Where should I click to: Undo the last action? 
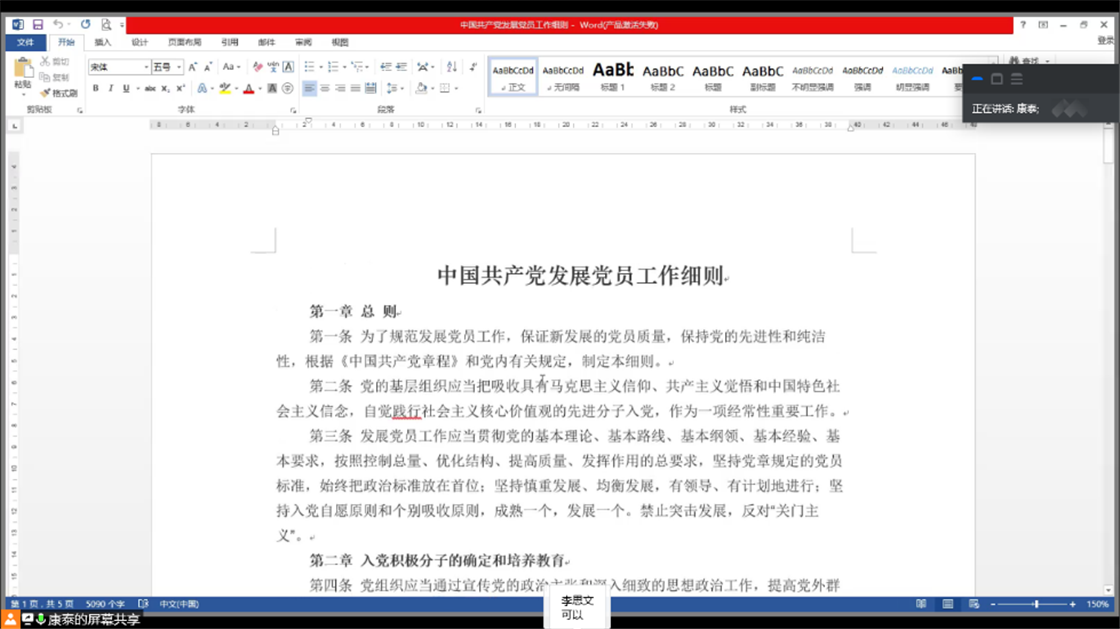[x=57, y=24]
